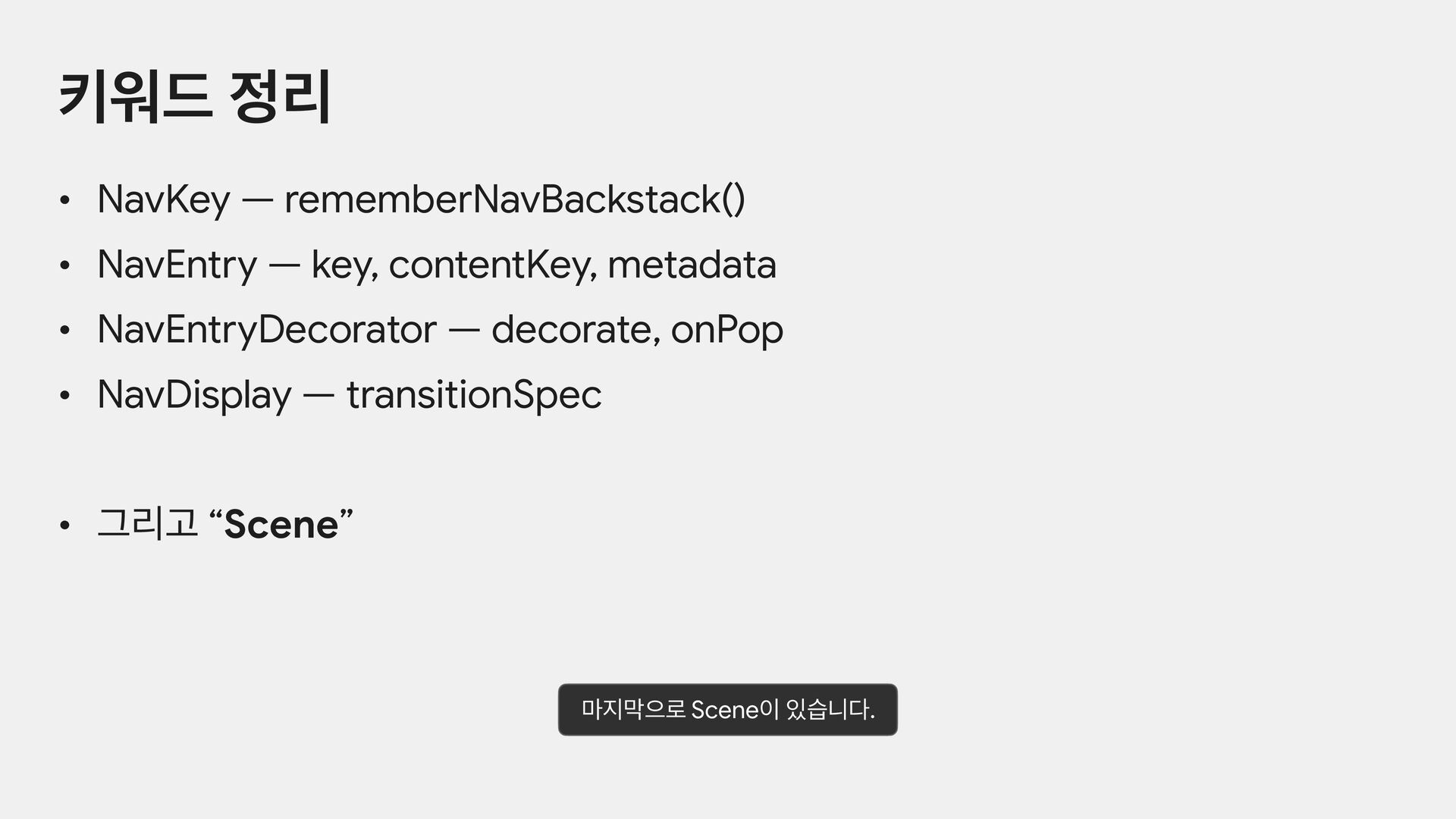
Task: Click the slide title 키워드 정리
Action: coord(194,96)
